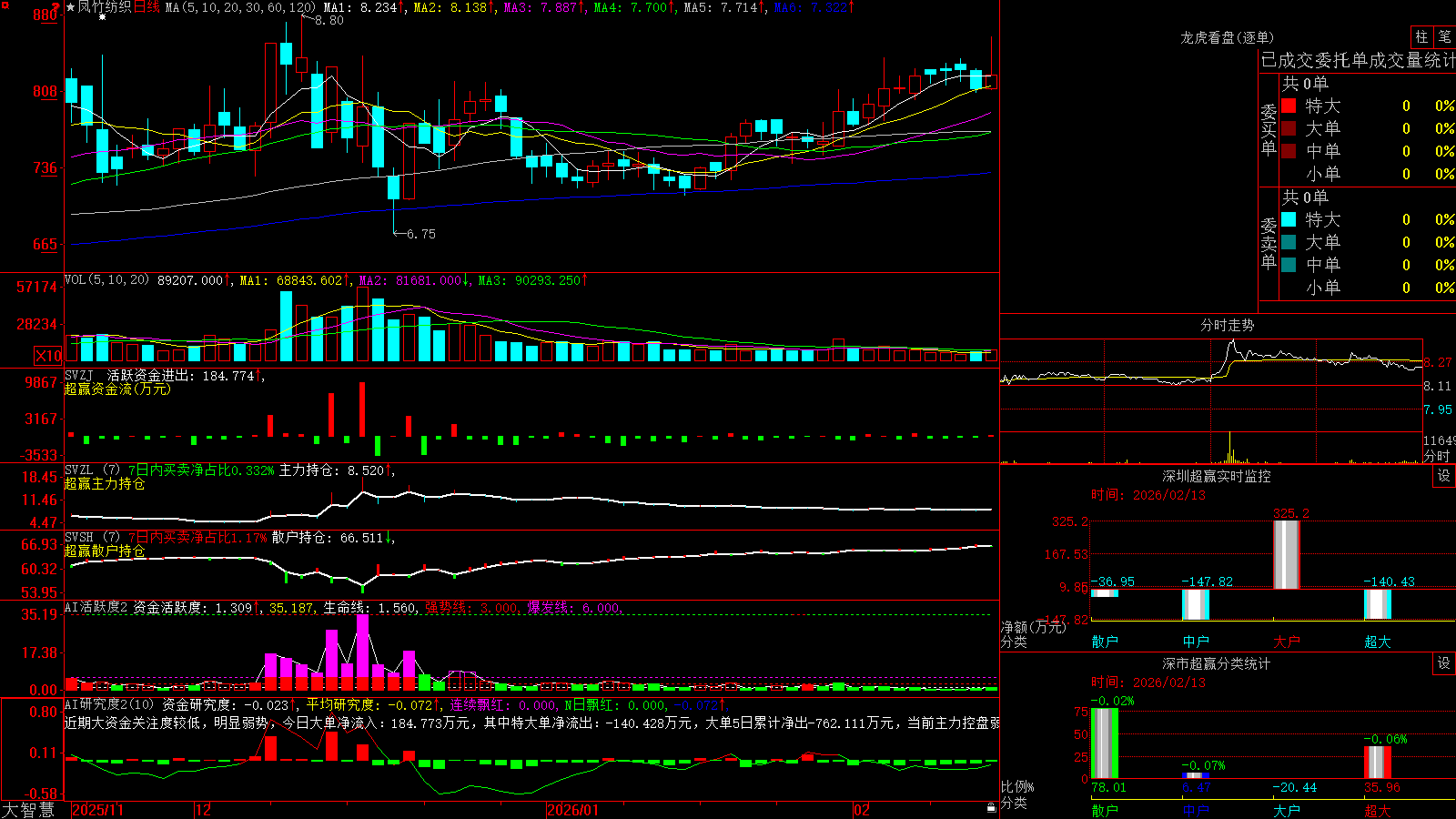The height and width of the screenshot is (819, 1456).
Task: Click the 已成交委托单成交量统计 header
Action: (x=1358, y=60)
